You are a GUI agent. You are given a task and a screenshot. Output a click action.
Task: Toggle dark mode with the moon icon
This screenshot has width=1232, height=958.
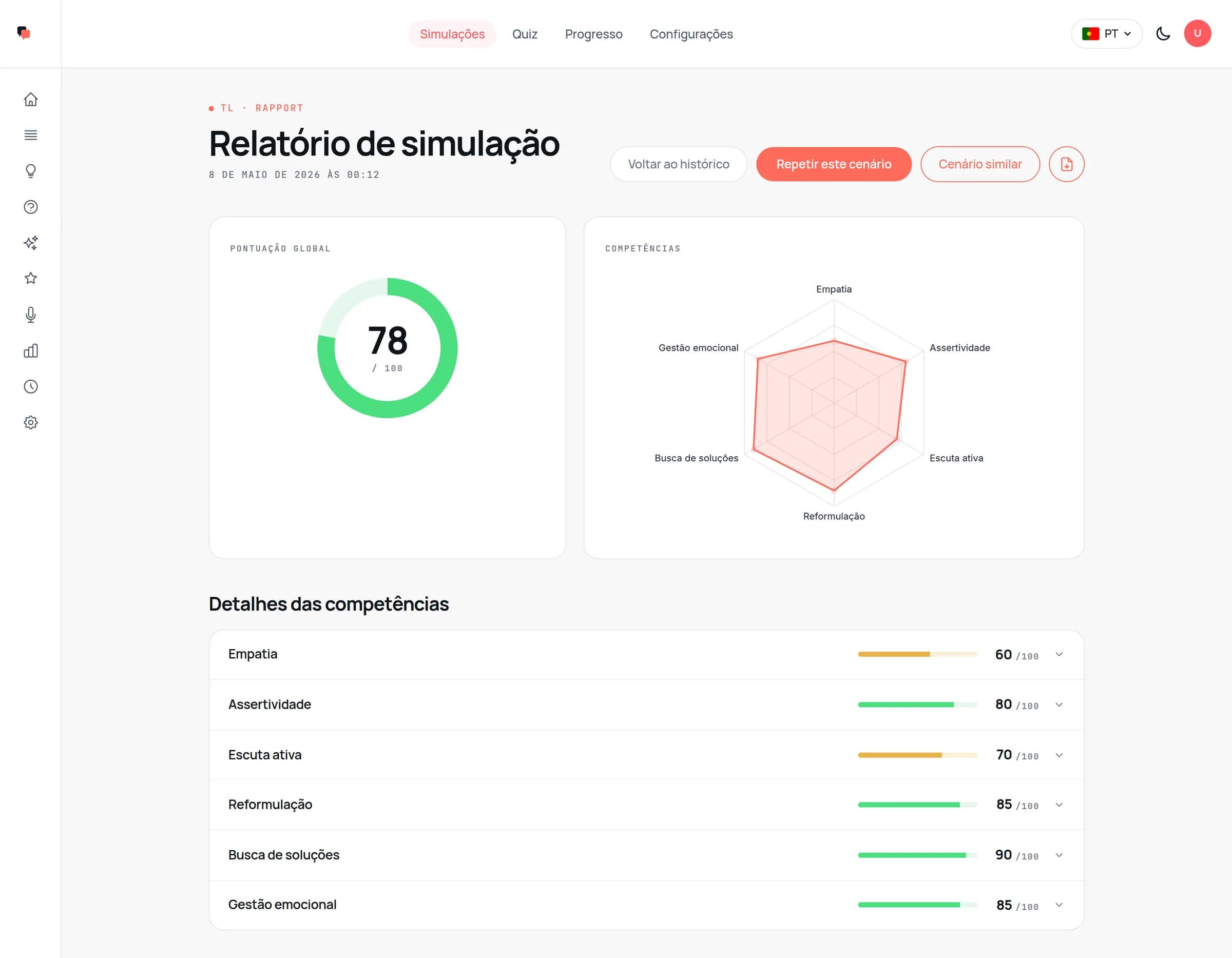coord(1163,34)
